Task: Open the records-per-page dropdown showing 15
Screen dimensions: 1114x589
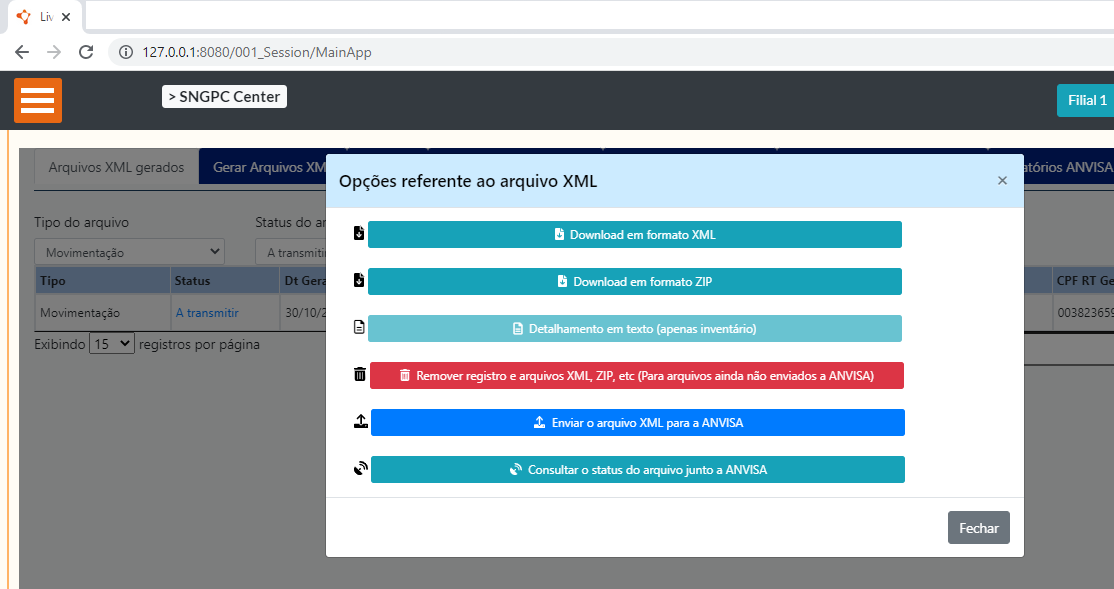Action: tap(111, 344)
